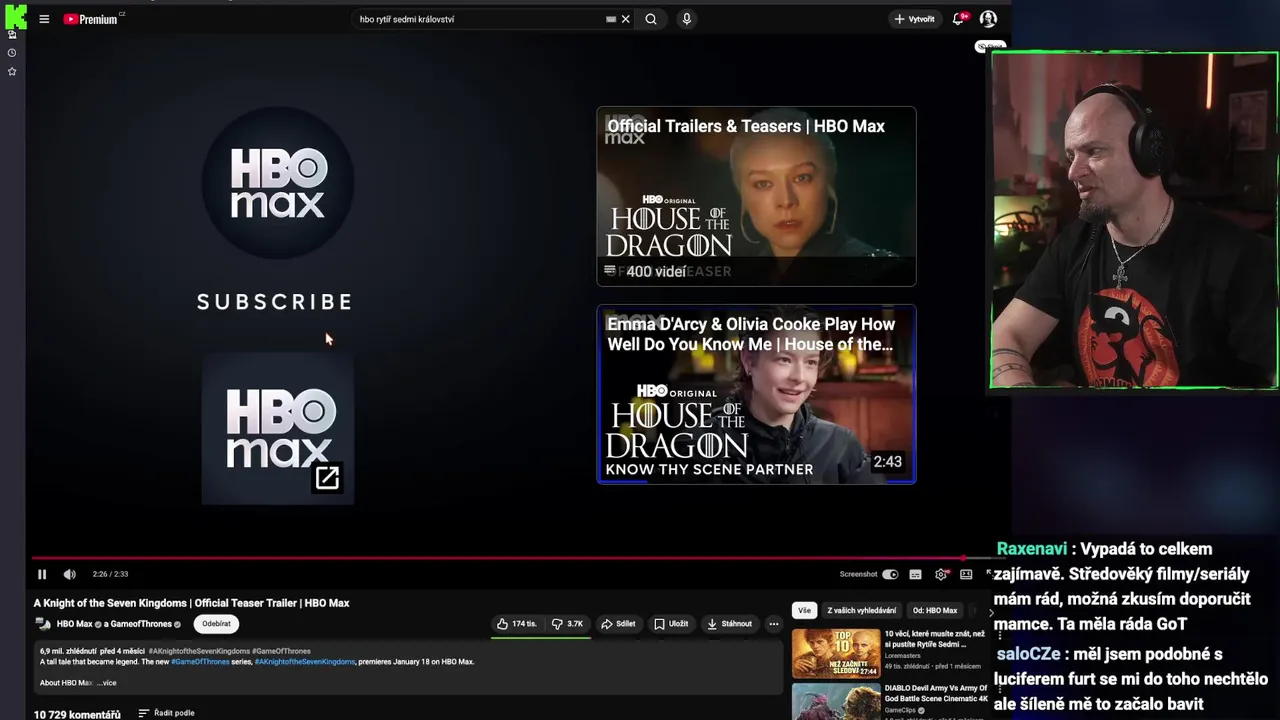Switch to theater mode
Viewport: 1280px width, 720px height.
coord(966,574)
